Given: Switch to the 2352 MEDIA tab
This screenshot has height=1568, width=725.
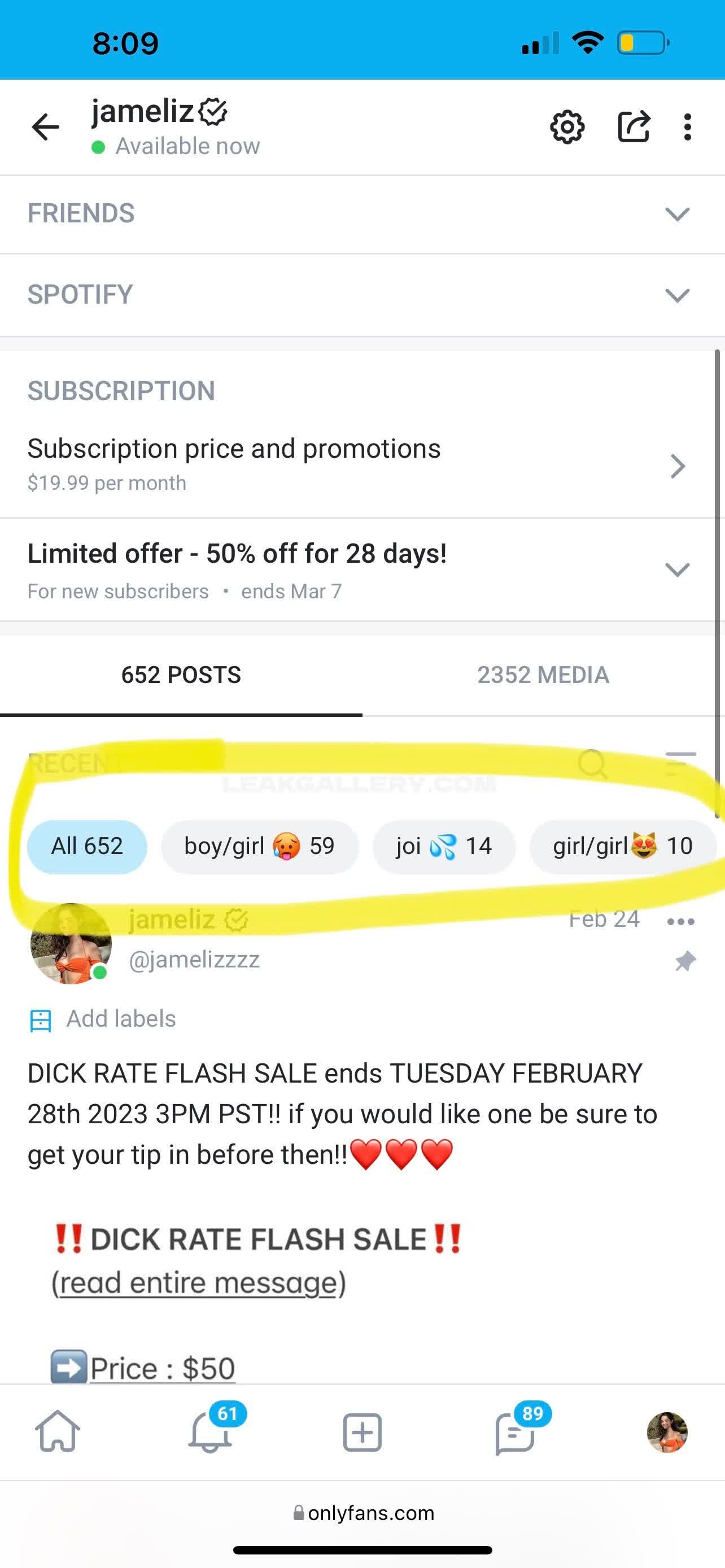Looking at the screenshot, I should (x=543, y=674).
